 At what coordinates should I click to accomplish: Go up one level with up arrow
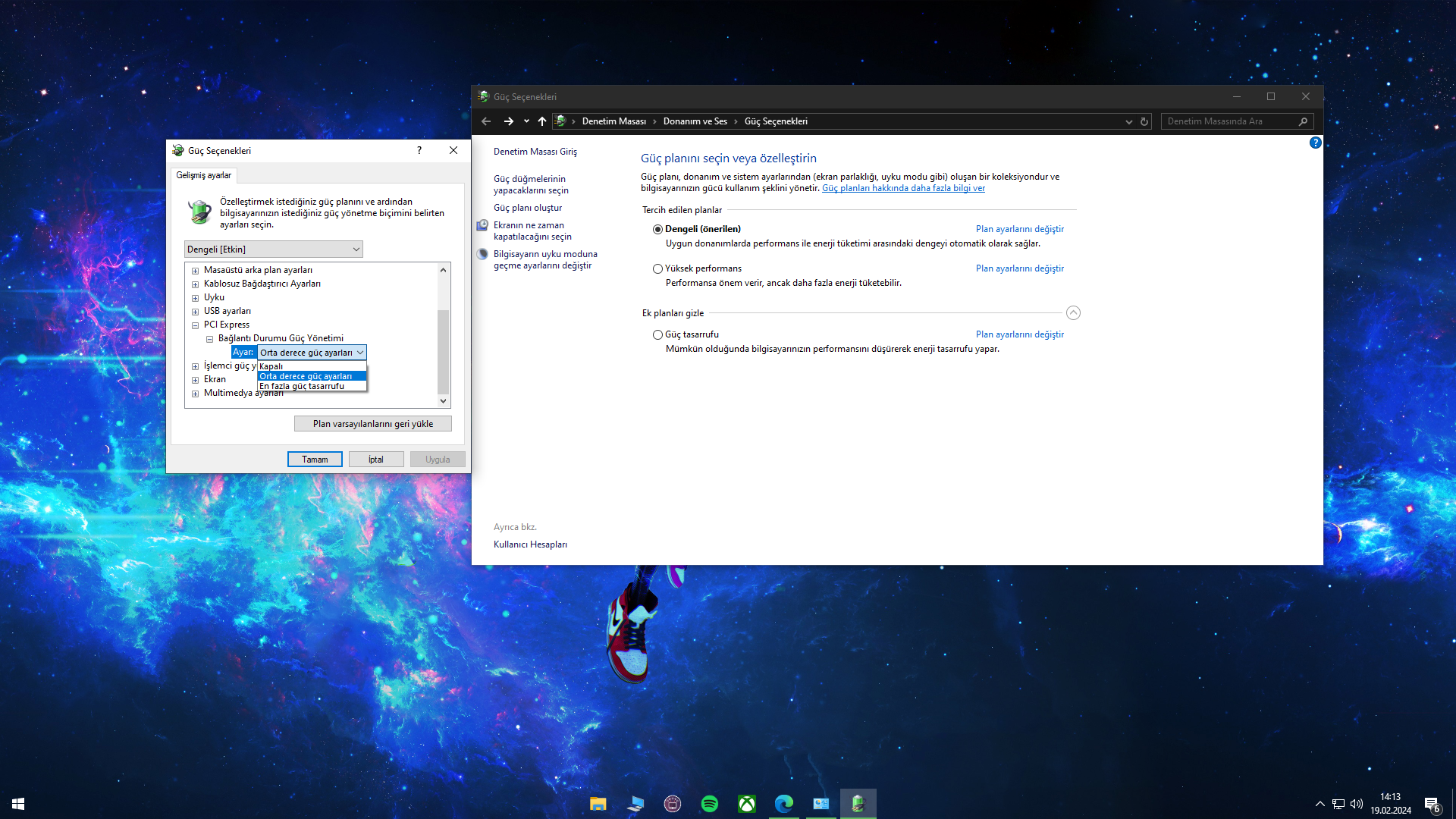pos(541,121)
